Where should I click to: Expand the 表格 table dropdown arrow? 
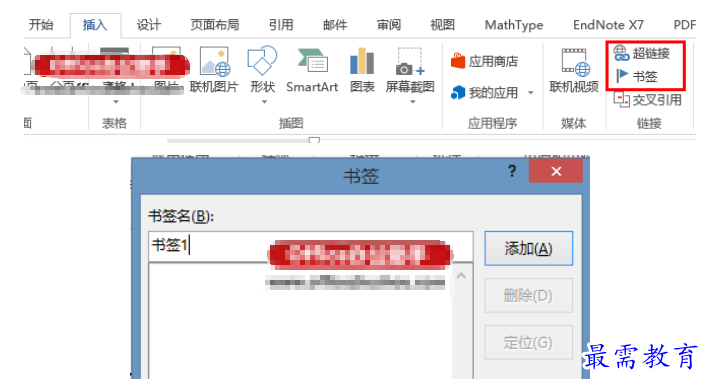tap(116, 102)
